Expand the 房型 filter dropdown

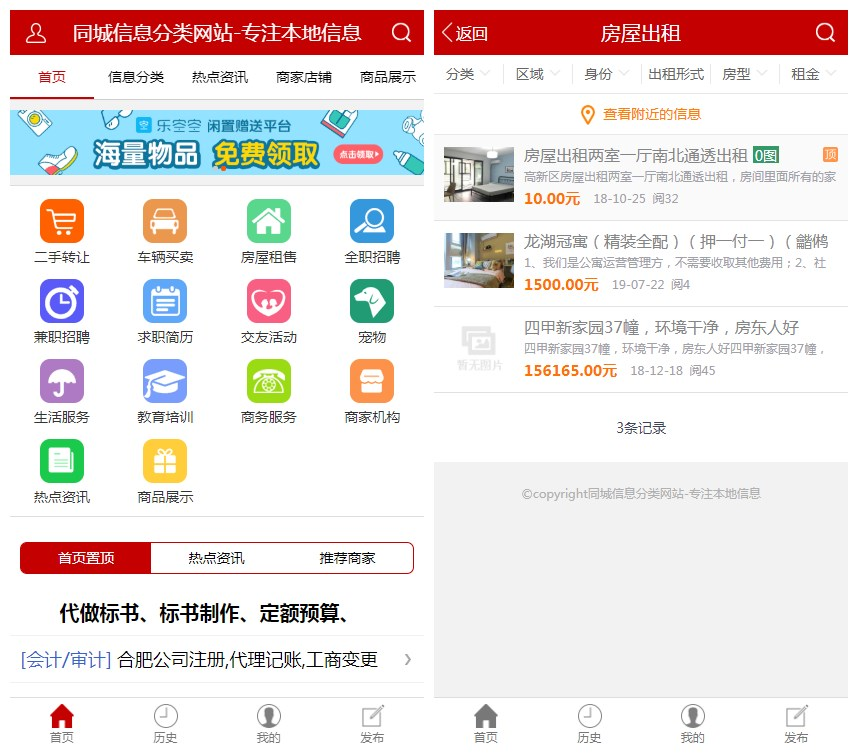tap(745, 74)
